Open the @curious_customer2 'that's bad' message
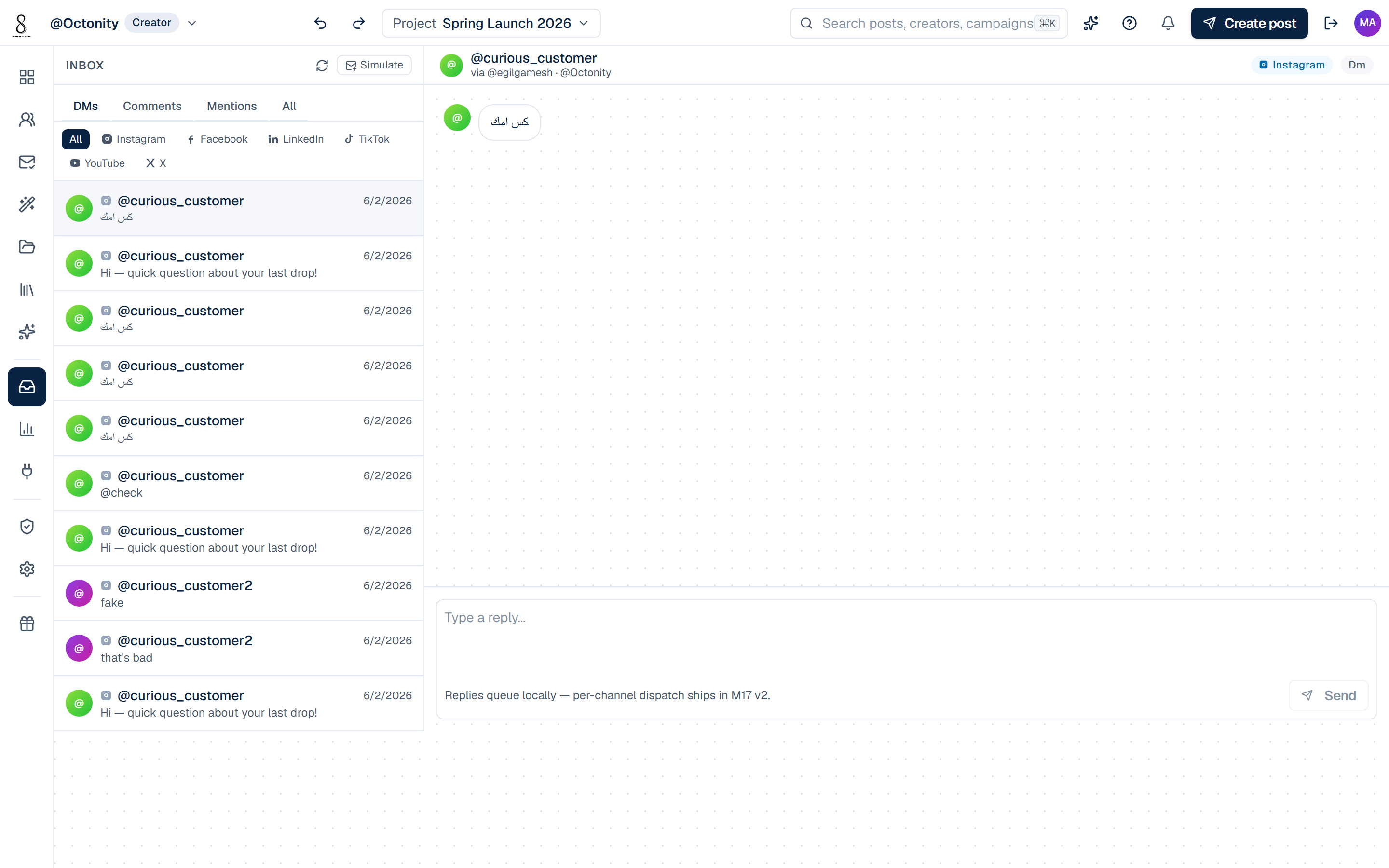Screen dimensions: 1389x868 pos(239,648)
